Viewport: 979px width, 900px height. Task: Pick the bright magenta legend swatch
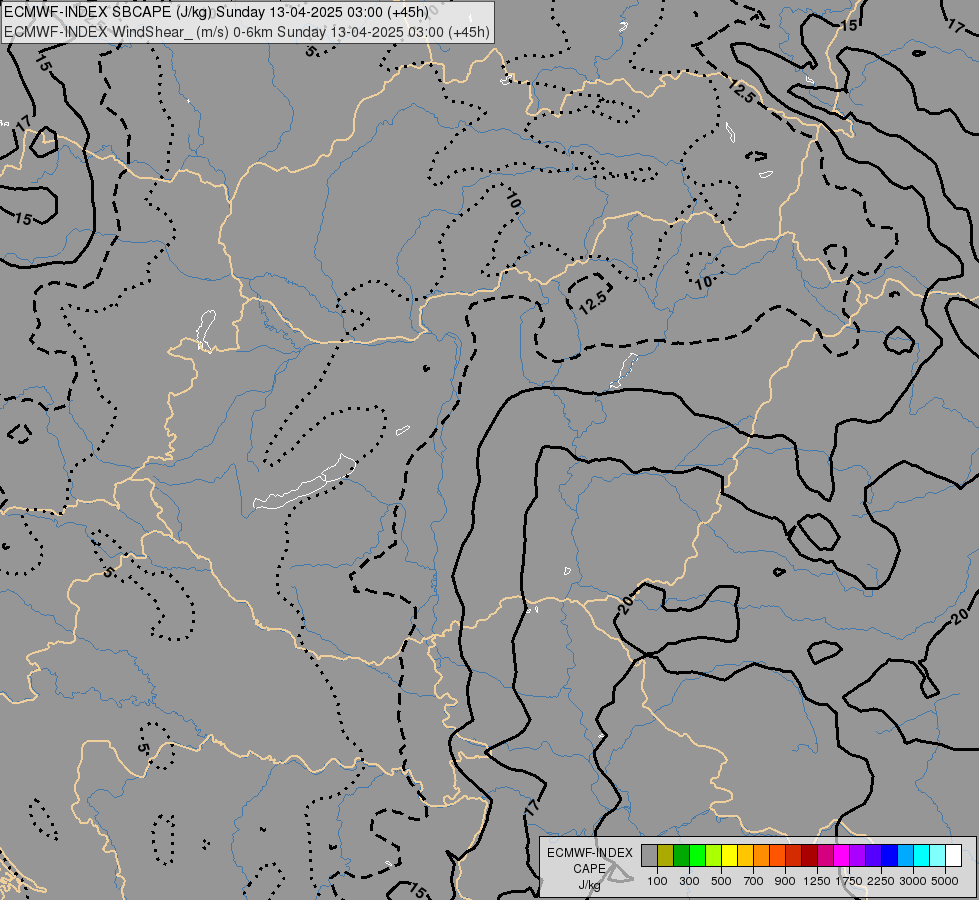pyautogui.click(x=842, y=855)
